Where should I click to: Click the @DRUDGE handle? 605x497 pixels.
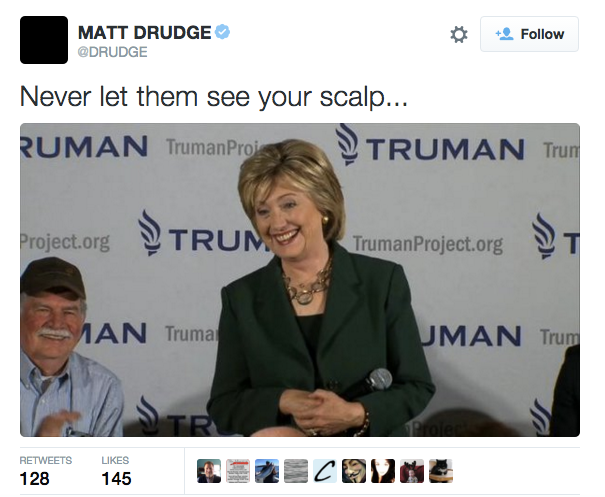(x=112, y=52)
